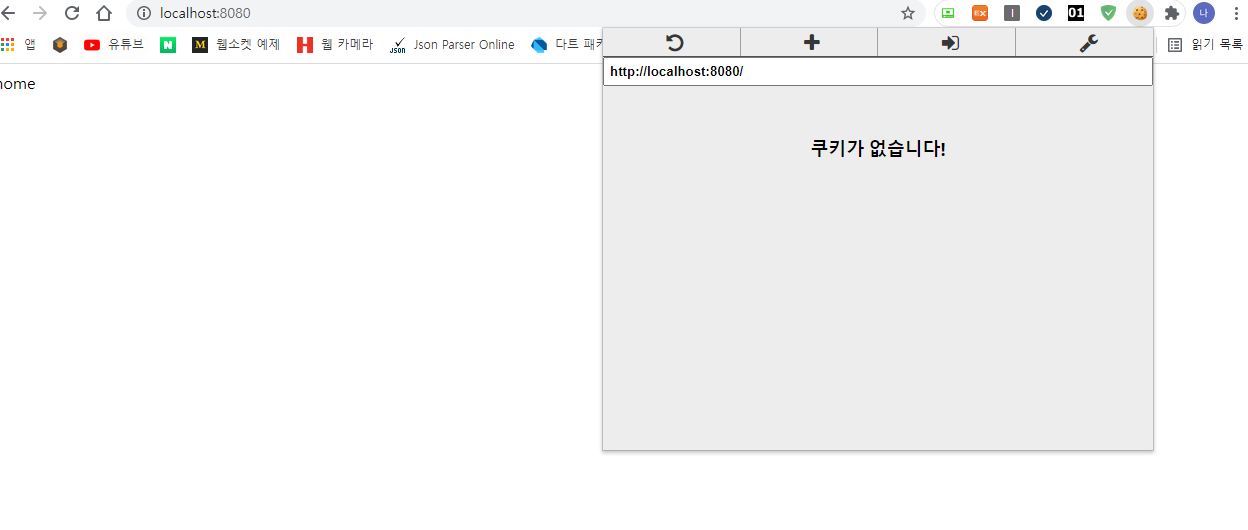Open the hexagon icon bookmark

click(60, 44)
